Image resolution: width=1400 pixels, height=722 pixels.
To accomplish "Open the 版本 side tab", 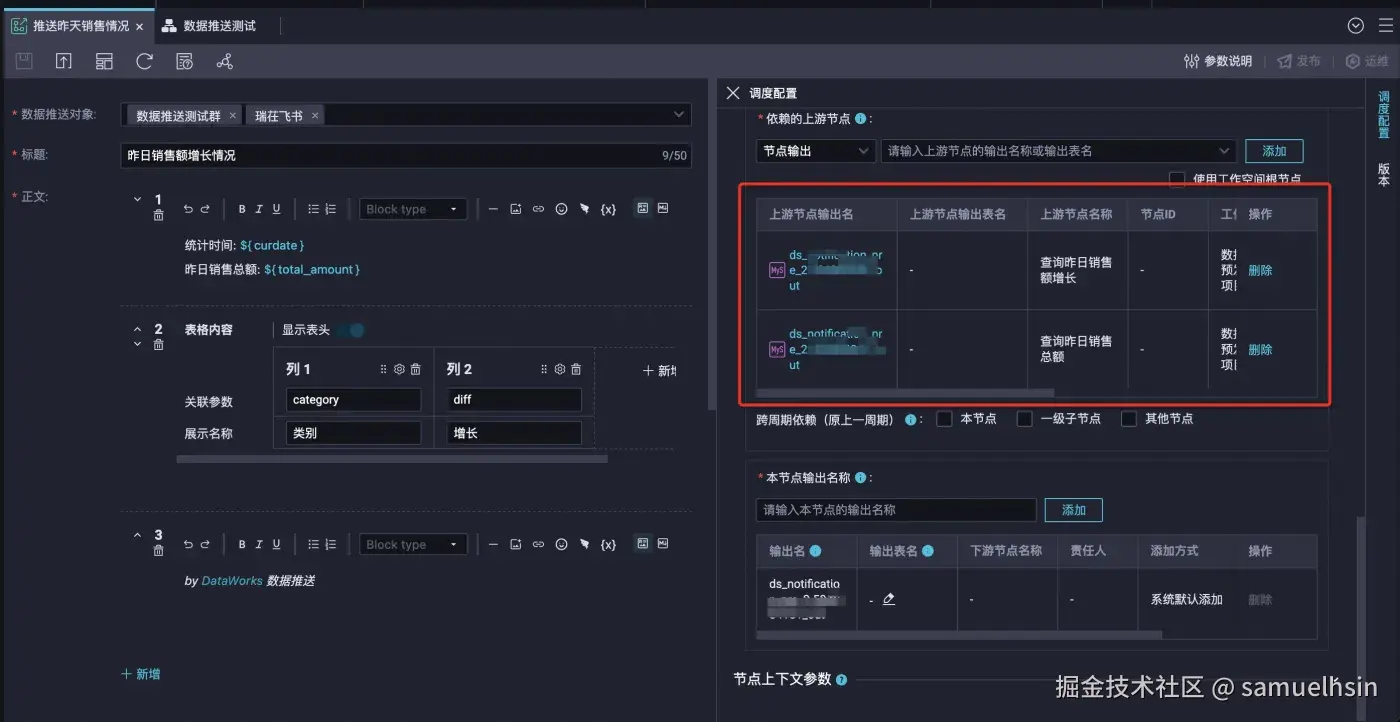I will (x=1384, y=175).
